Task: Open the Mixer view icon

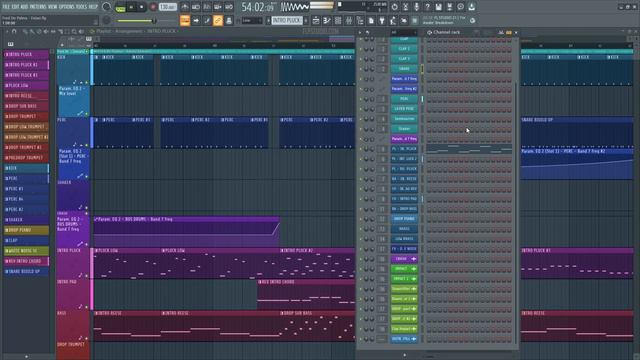Action: (349, 20)
